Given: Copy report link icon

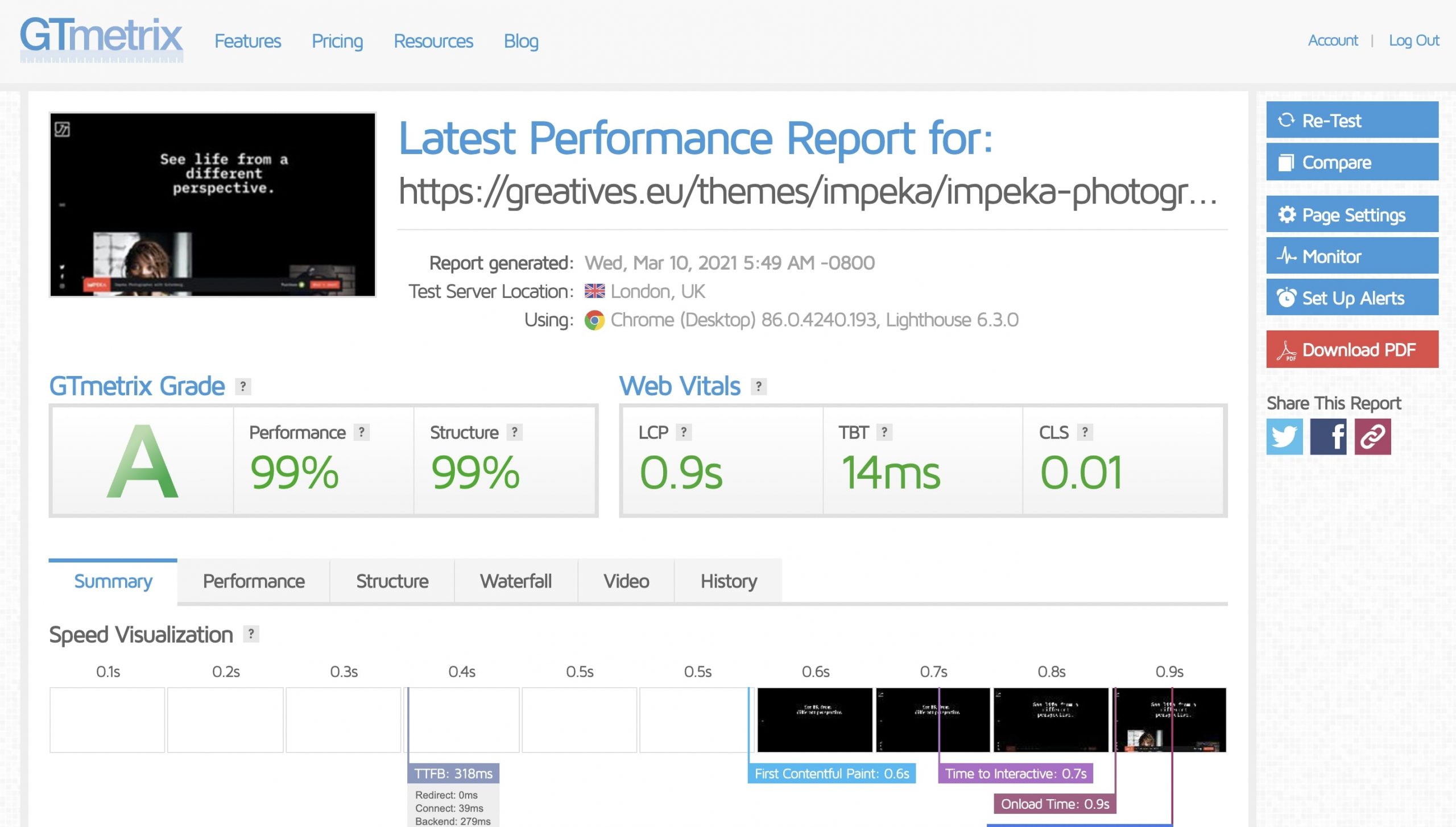Looking at the screenshot, I should click(1372, 436).
